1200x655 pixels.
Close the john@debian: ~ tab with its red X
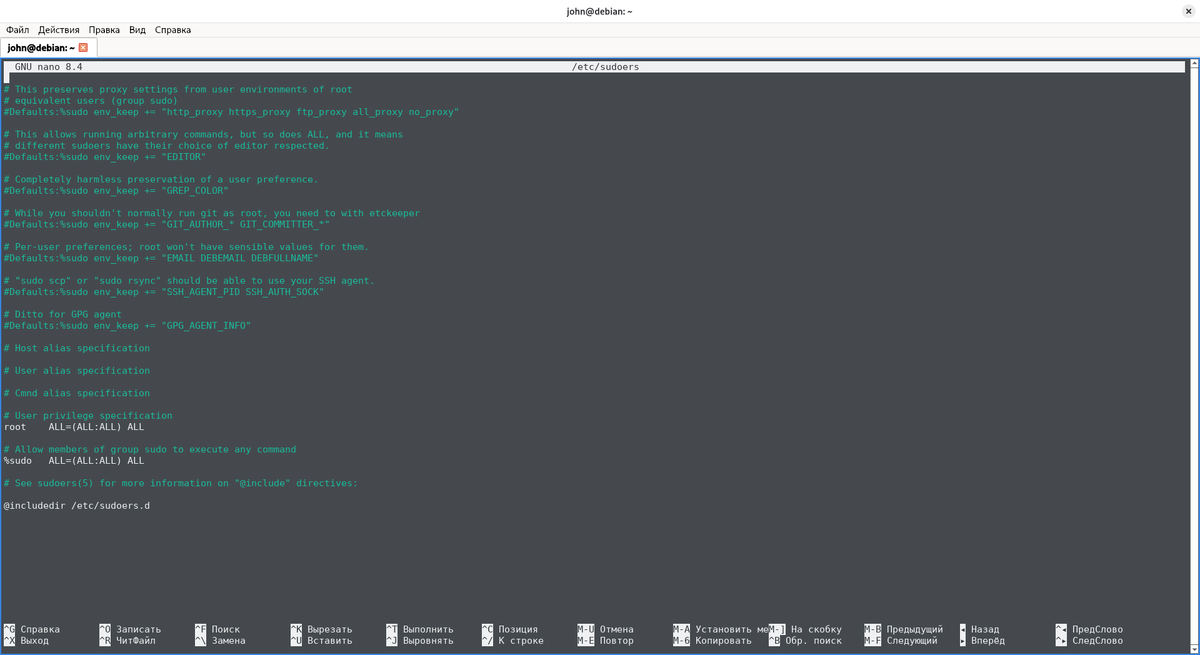point(83,48)
